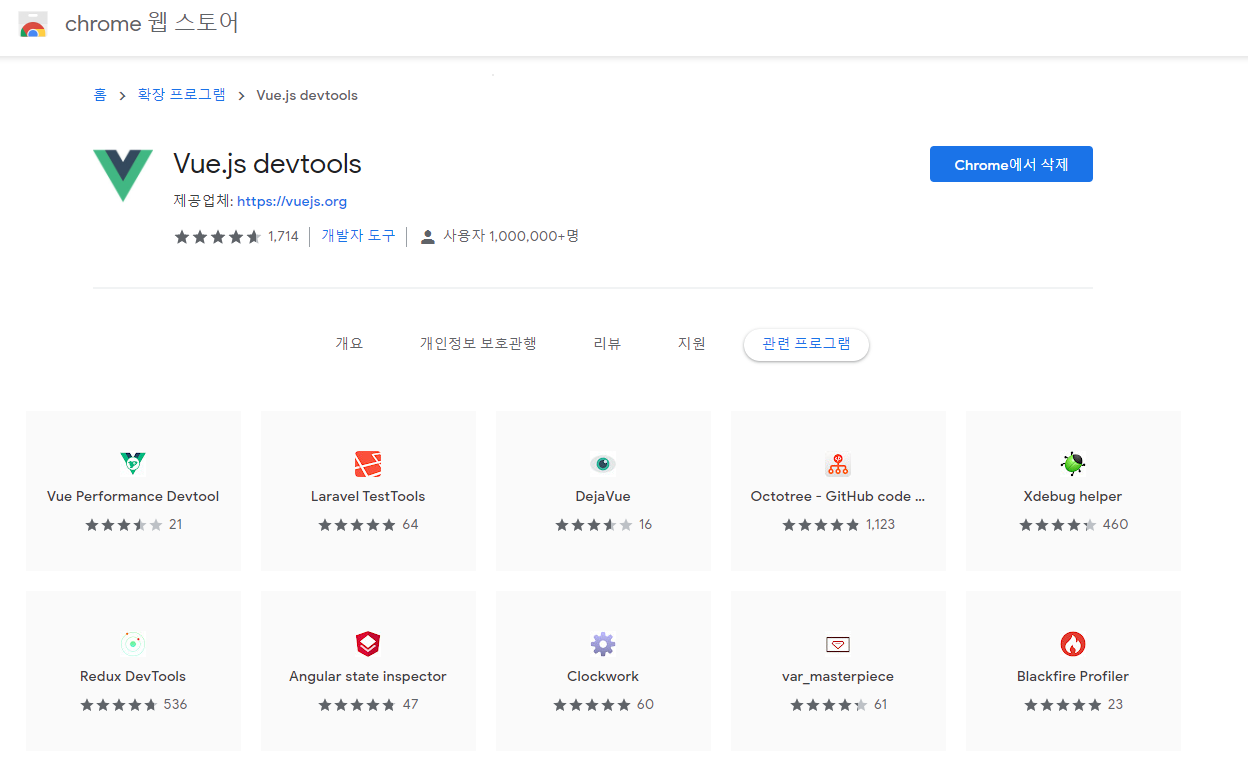Click the Vue Performance Devtool title
This screenshot has height=764, width=1248.
point(133,496)
